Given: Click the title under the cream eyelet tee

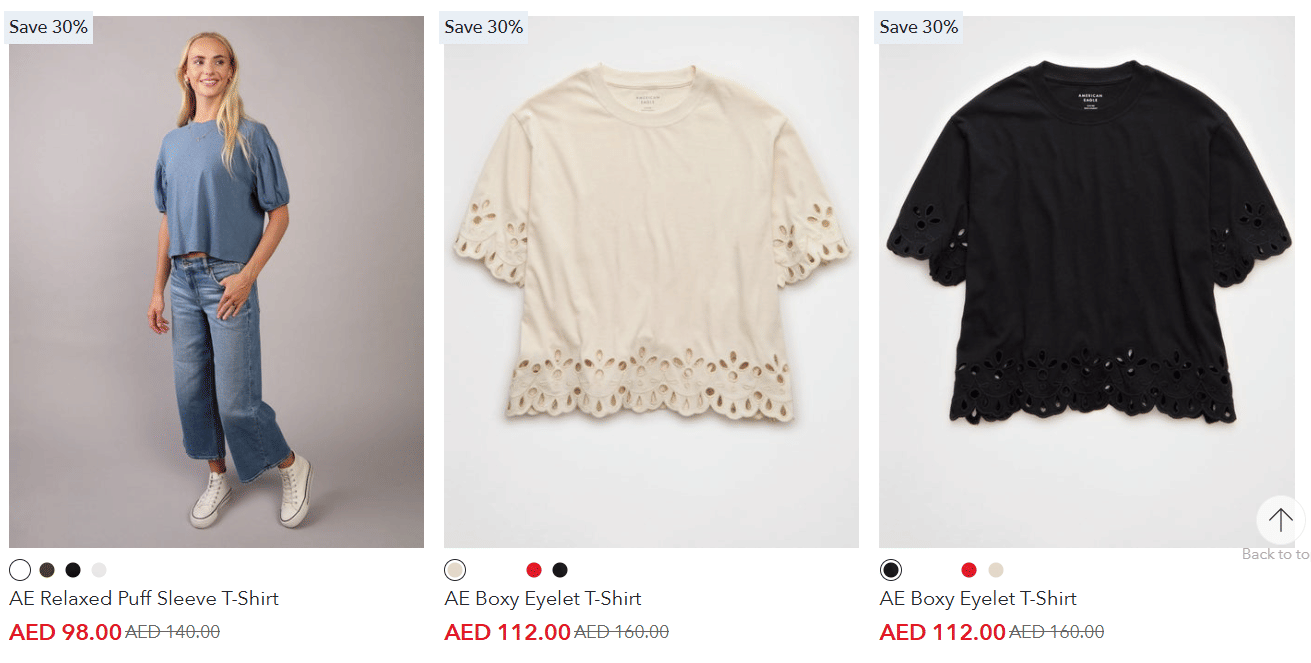Looking at the screenshot, I should pyautogui.click(x=543, y=599).
